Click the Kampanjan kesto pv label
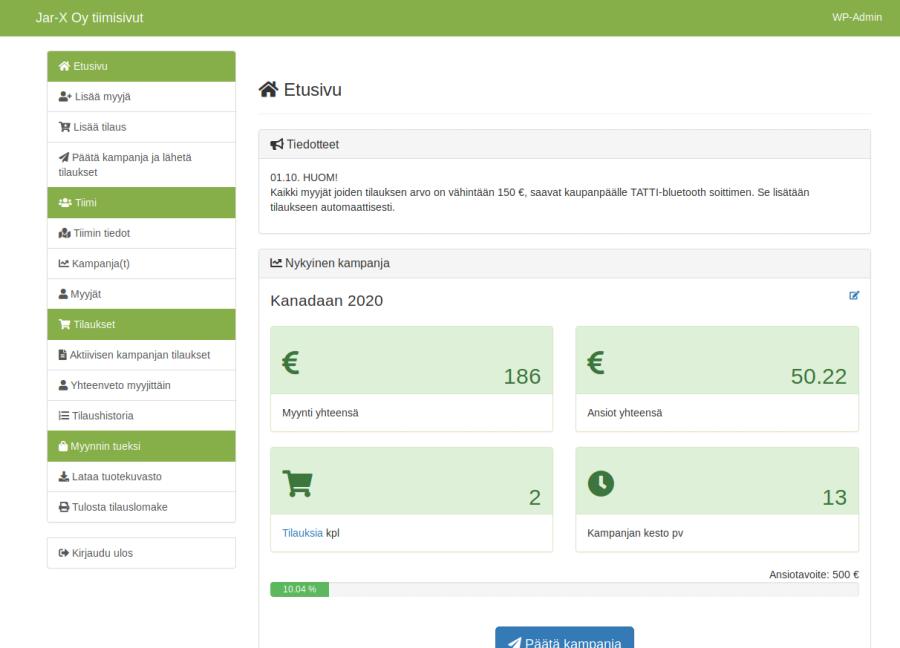Viewport: 900px width, 648px height. [x=635, y=533]
